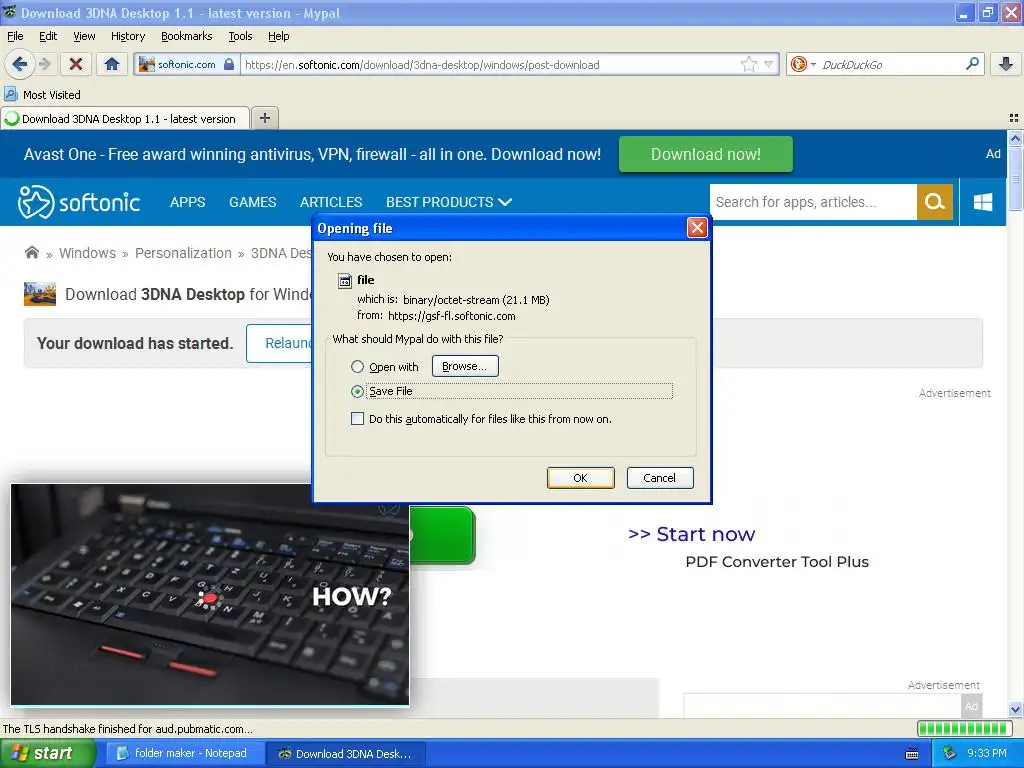The width and height of the screenshot is (1024, 768).
Task: Stop page loading with the red X
Action: 76,64
